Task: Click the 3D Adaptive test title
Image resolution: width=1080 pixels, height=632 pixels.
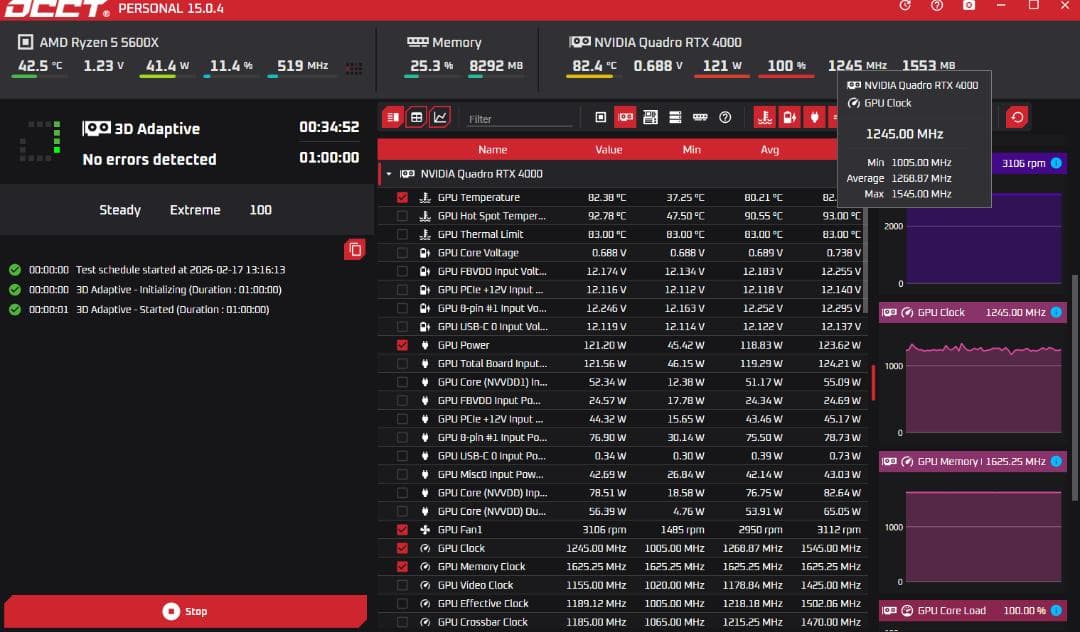Action: click(157, 129)
